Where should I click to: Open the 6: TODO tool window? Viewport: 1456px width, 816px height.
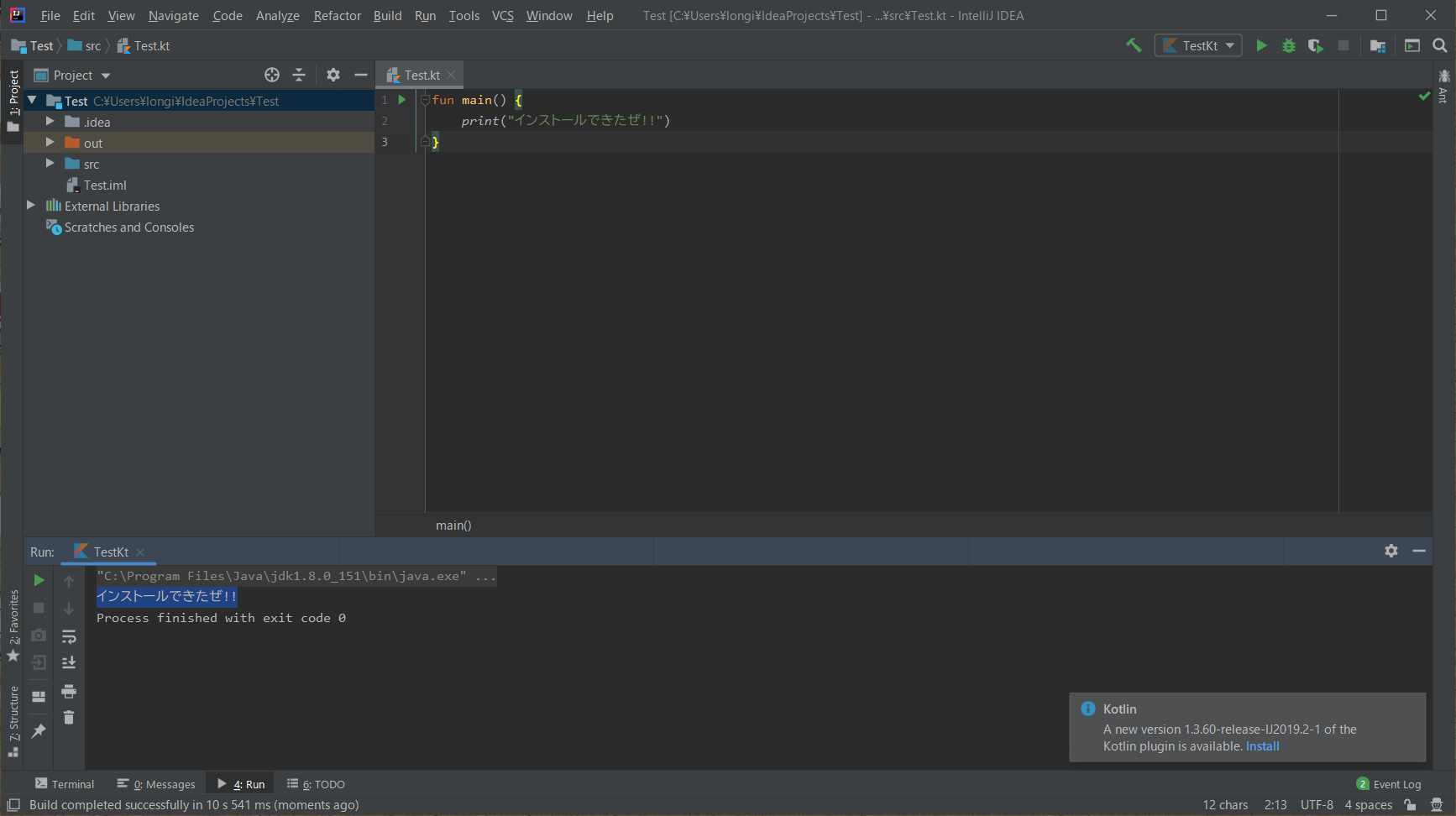[x=316, y=784]
